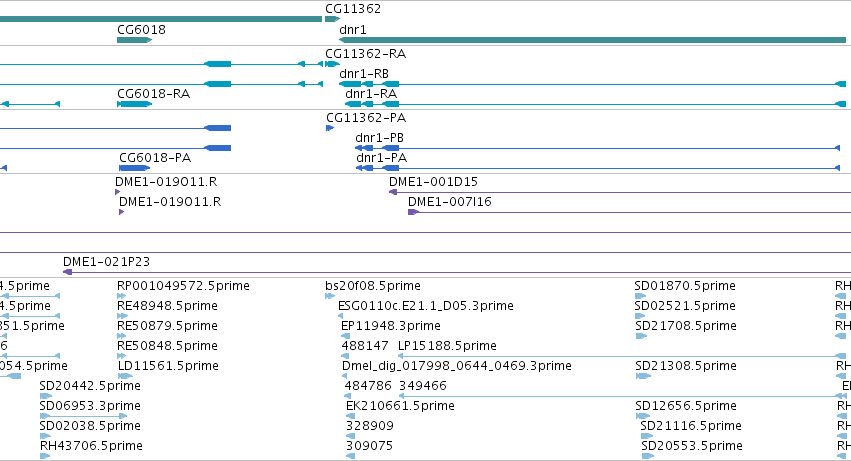Select EST RP001049572.5prime

(183, 285)
